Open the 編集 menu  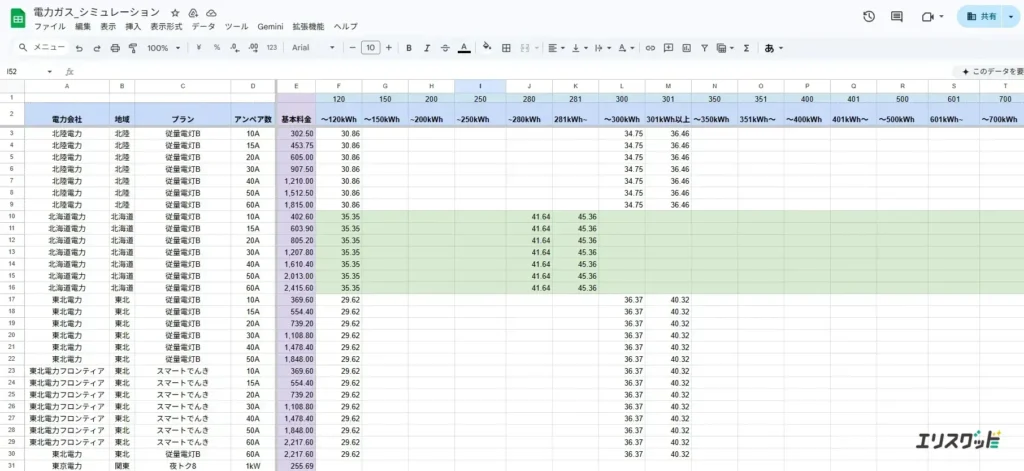click(83, 27)
